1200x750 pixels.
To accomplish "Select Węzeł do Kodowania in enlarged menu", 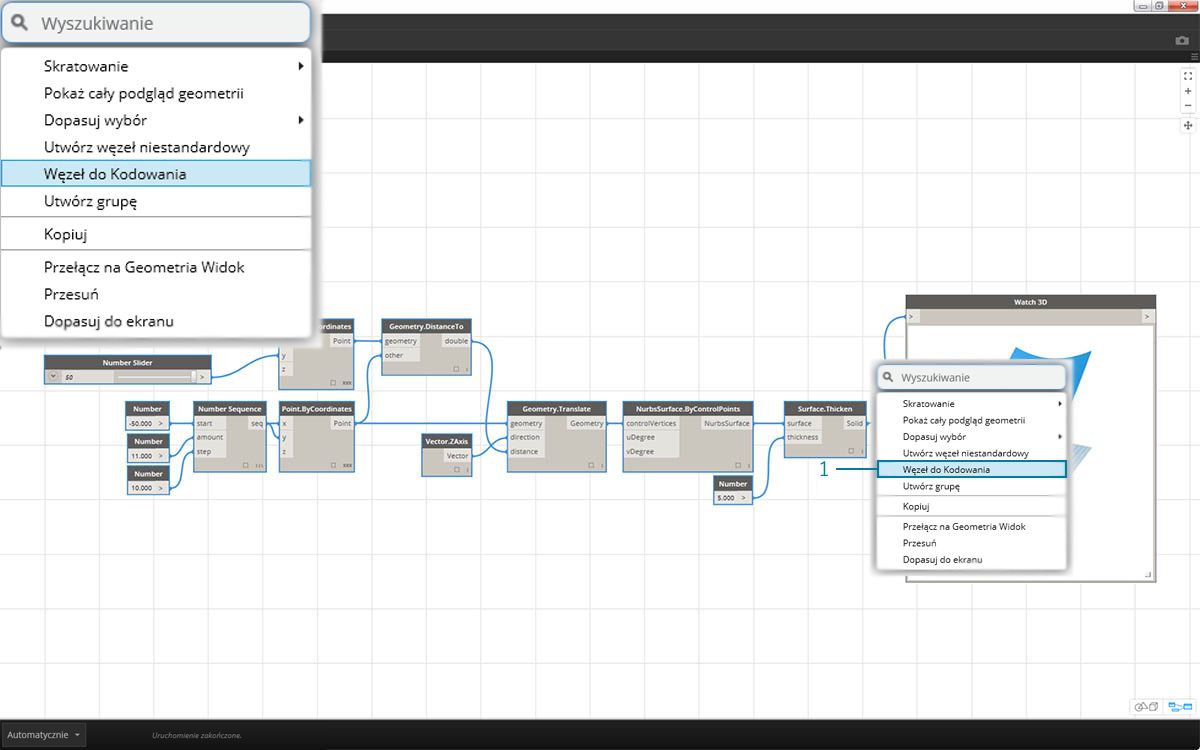I will [x=156, y=174].
